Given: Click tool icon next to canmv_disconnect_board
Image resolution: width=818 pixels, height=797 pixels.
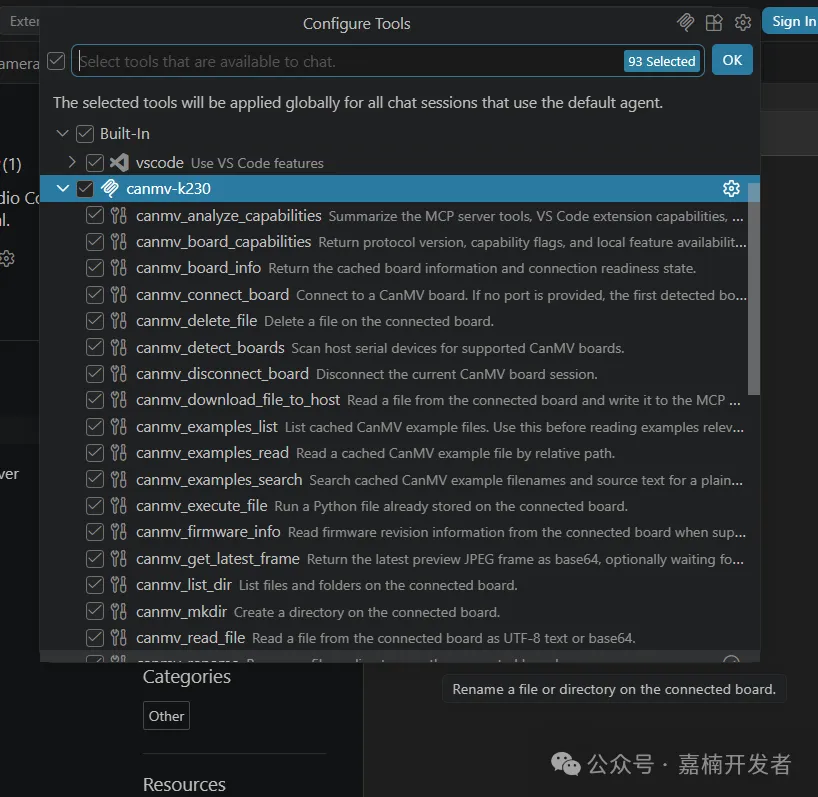Looking at the screenshot, I should 118,373.
